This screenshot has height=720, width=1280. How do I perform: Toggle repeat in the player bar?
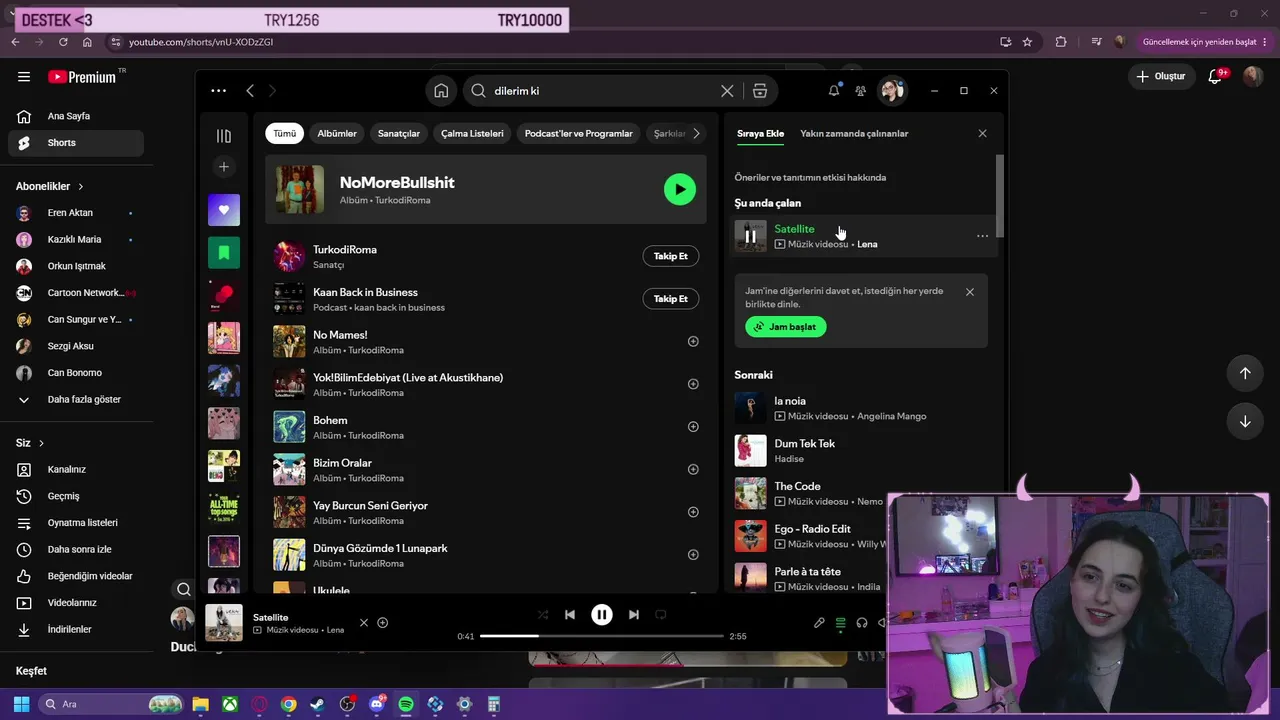point(661,615)
